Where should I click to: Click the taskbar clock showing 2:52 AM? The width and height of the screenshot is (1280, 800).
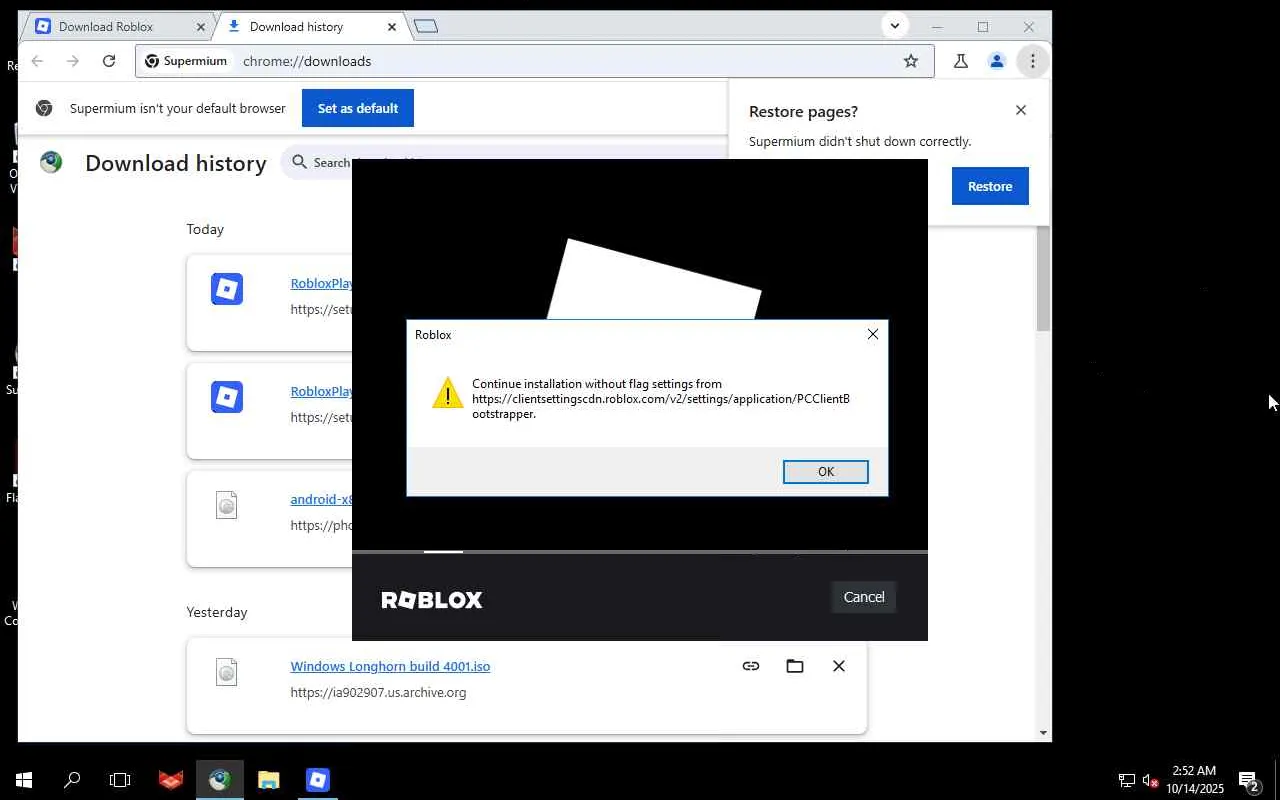click(x=1194, y=780)
